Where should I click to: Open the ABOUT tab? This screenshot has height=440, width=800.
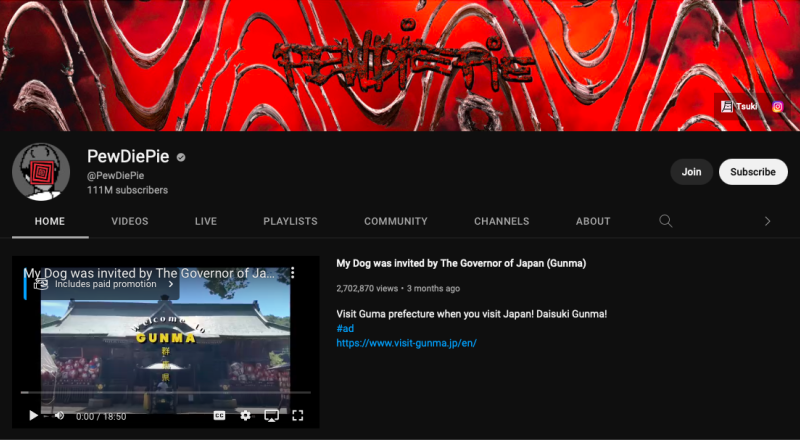[593, 221]
